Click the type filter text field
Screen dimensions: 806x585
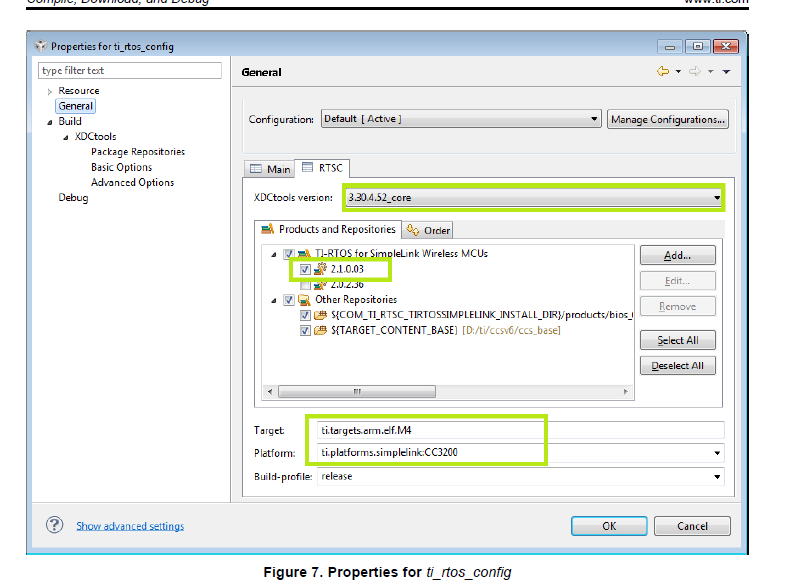[130, 70]
